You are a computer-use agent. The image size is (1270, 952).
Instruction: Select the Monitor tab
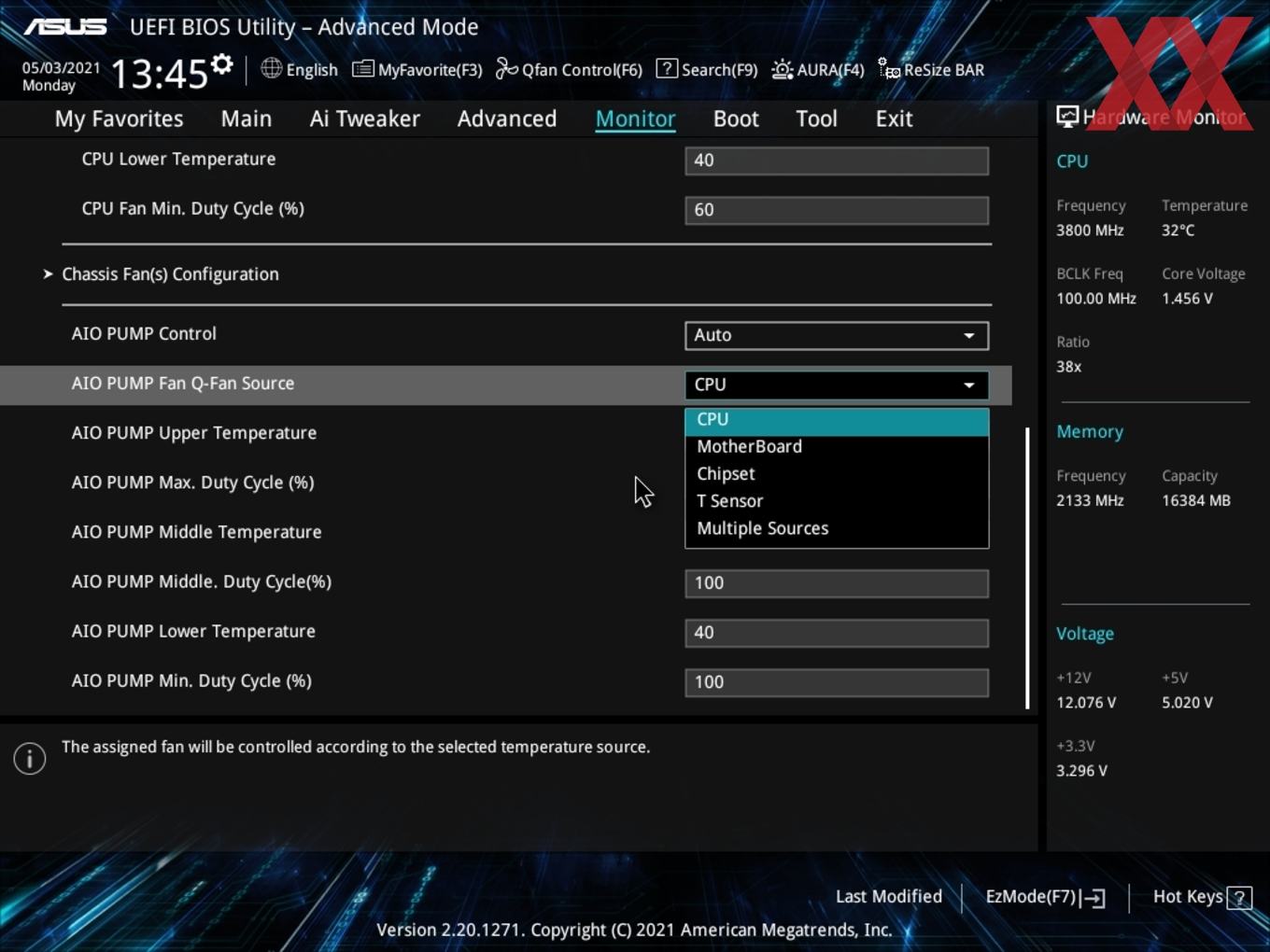[x=636, y=119]
